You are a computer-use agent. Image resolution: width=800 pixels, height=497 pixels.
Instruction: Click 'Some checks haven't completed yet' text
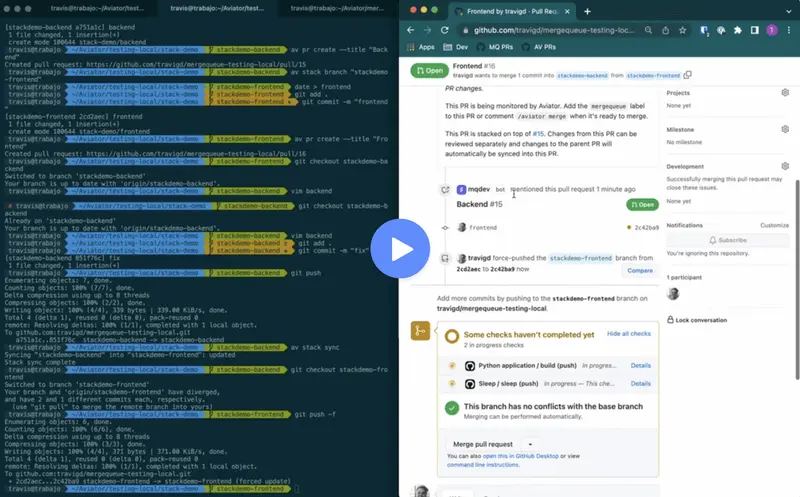click(x=529, y=335)
